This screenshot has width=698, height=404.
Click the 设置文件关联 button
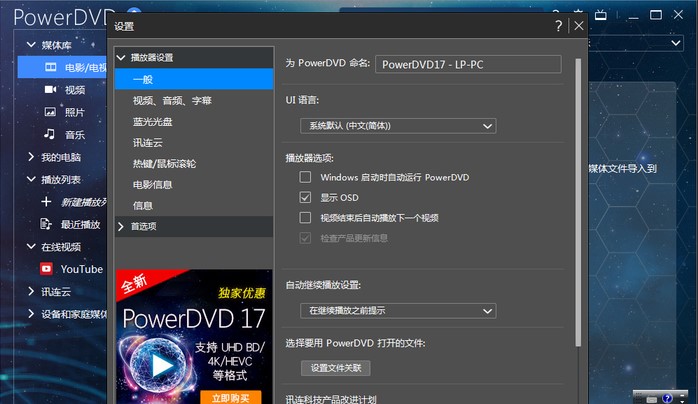(x=336, y=368)
